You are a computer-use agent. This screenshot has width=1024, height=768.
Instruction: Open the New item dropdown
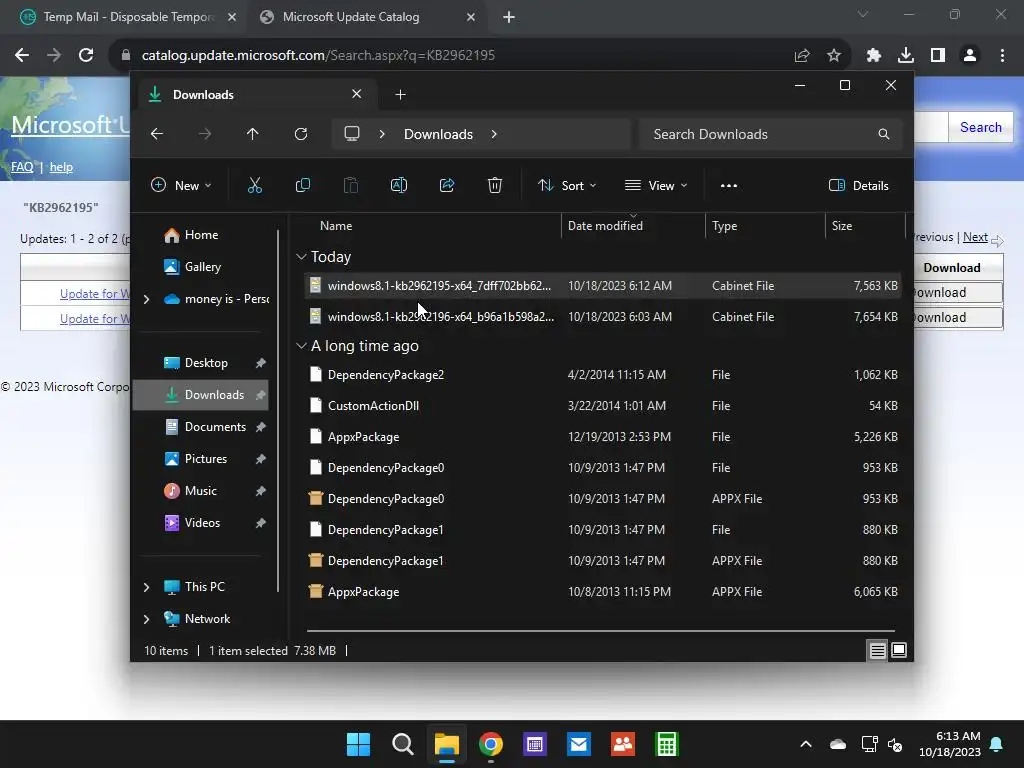tap(182, 185)
